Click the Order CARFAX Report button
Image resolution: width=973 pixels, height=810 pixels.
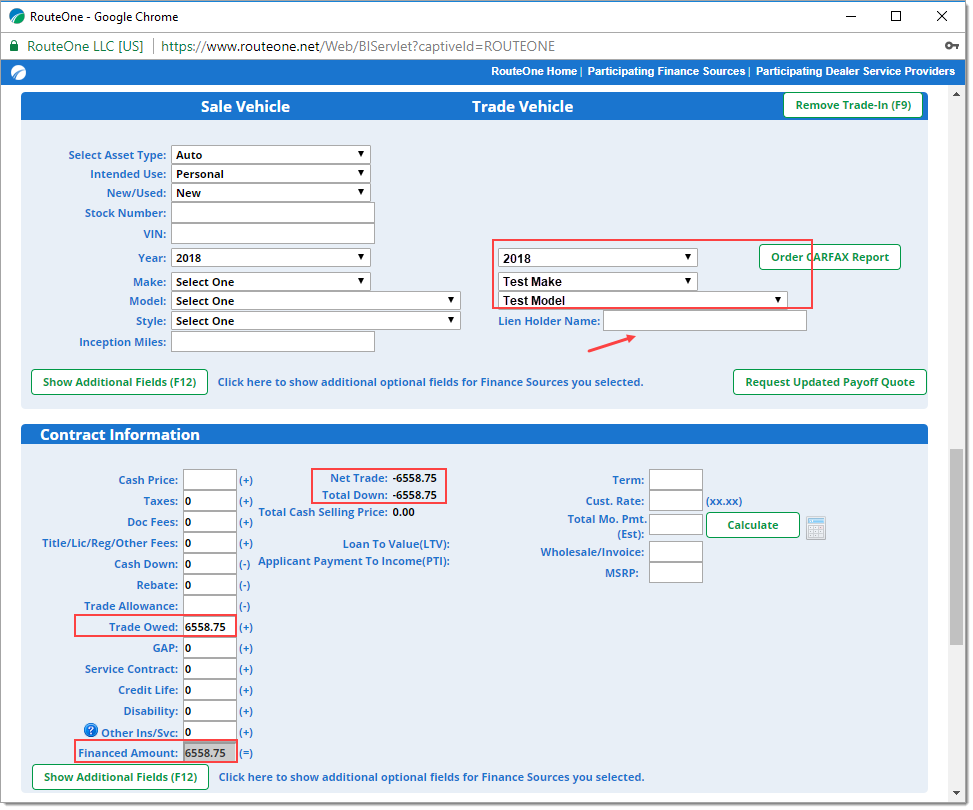point(830,257)
